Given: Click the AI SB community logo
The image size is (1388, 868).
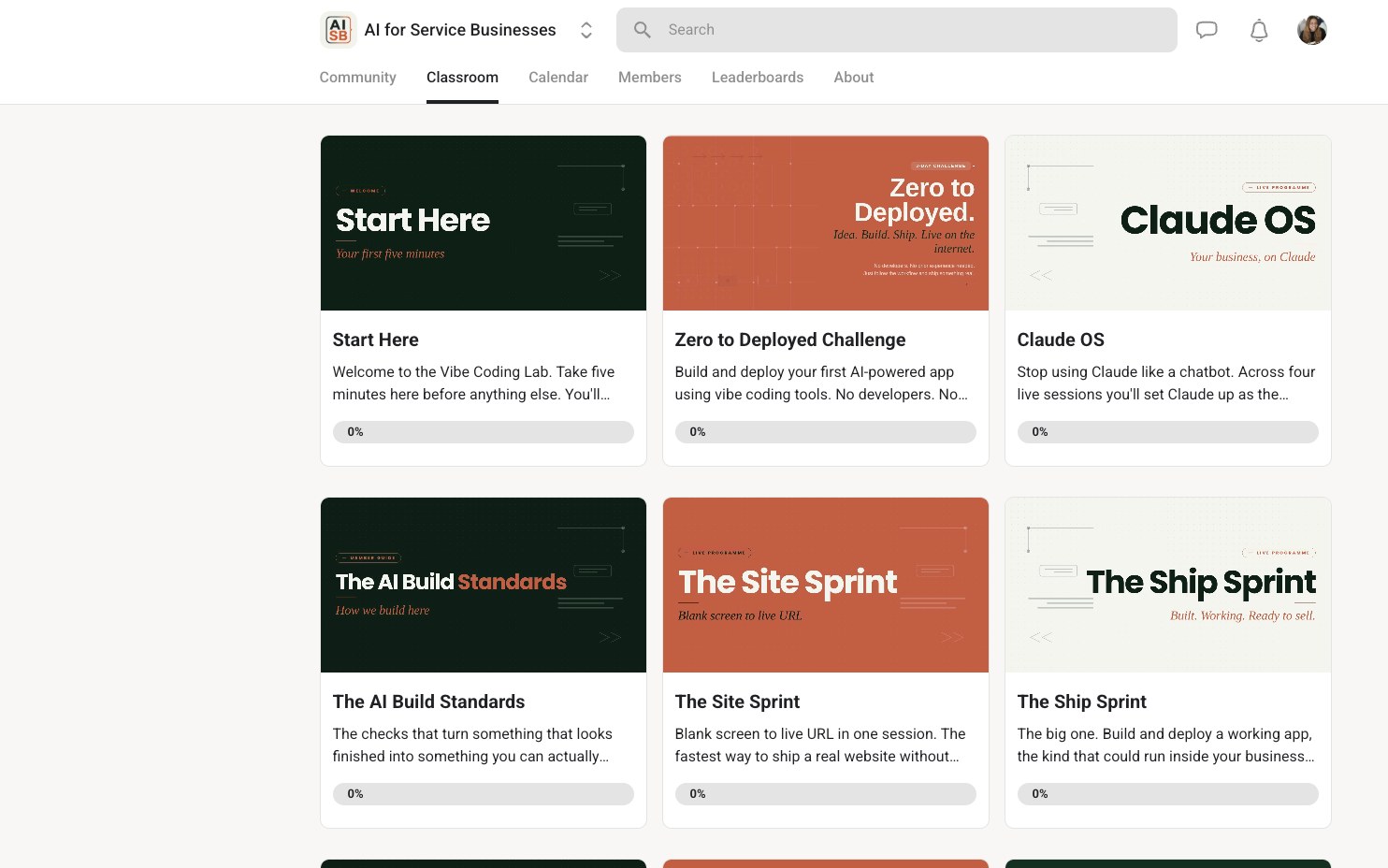Looking at the screenshot, I should [x=338, y=30].
